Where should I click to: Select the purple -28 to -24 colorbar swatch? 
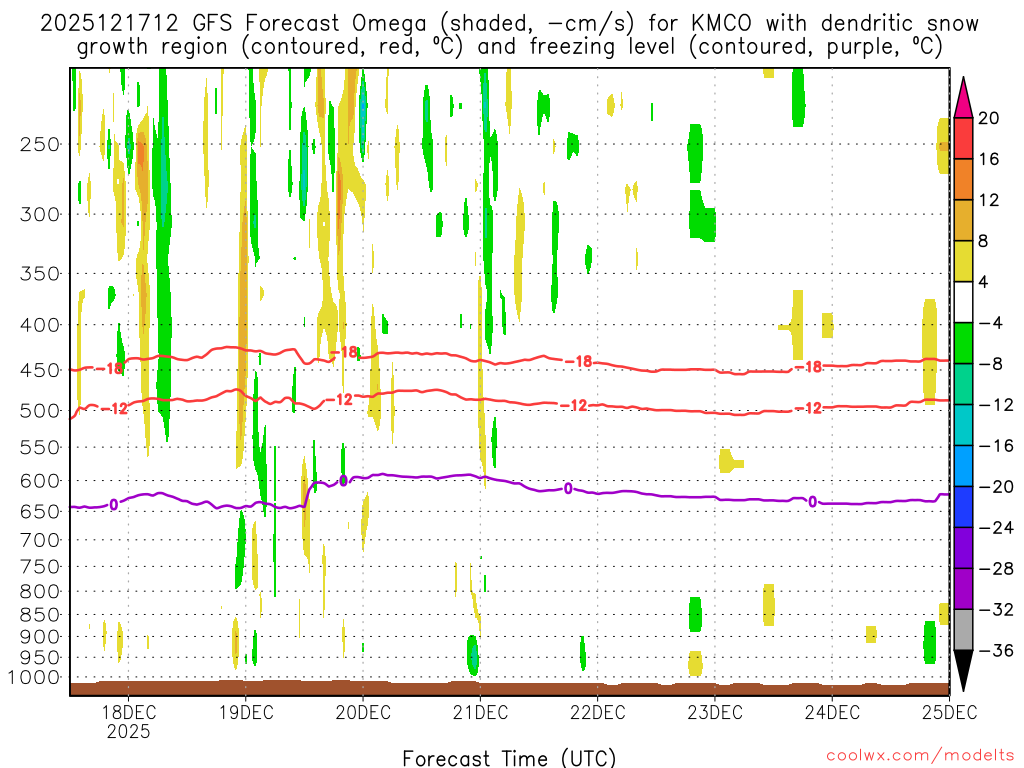coord(963,548)
